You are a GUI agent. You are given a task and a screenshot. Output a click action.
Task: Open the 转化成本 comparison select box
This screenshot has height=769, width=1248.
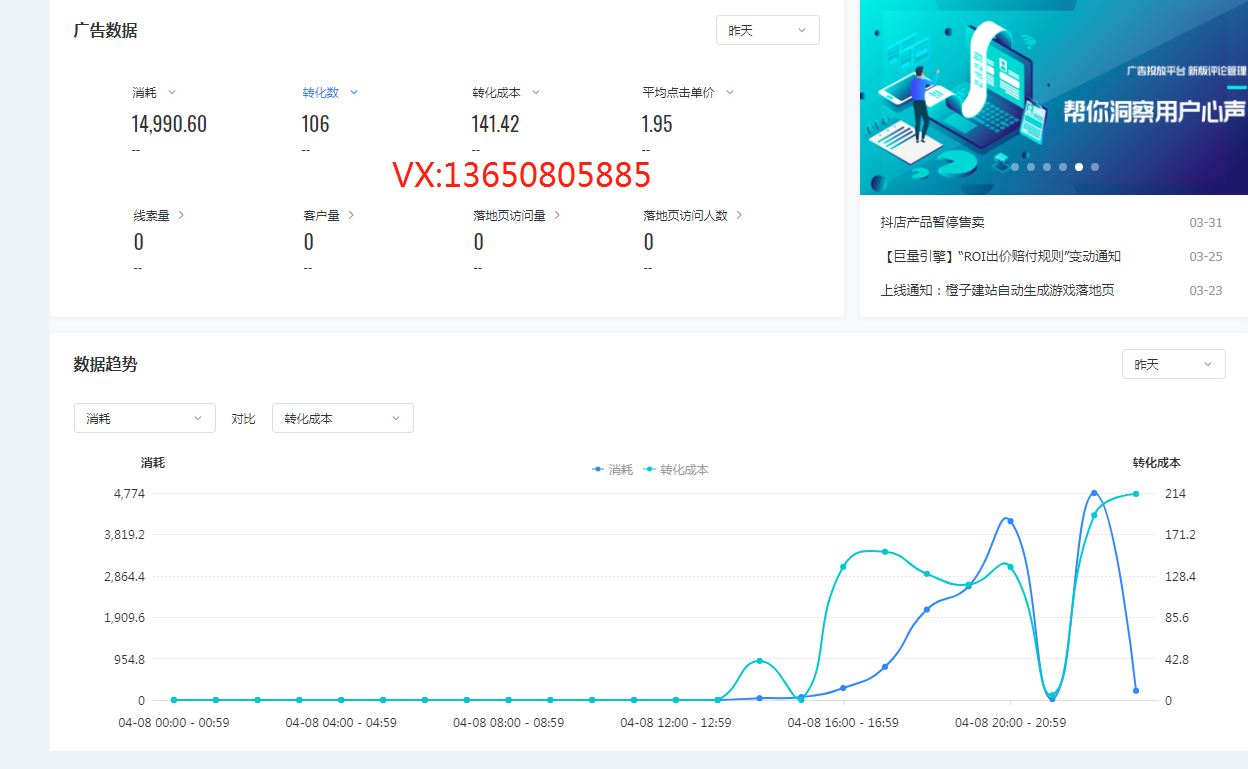343,418
